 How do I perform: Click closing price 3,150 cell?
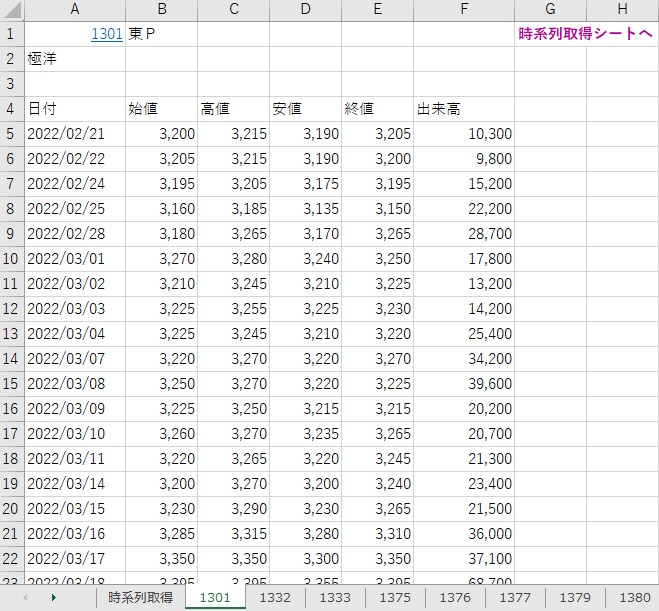click(377, 209)
